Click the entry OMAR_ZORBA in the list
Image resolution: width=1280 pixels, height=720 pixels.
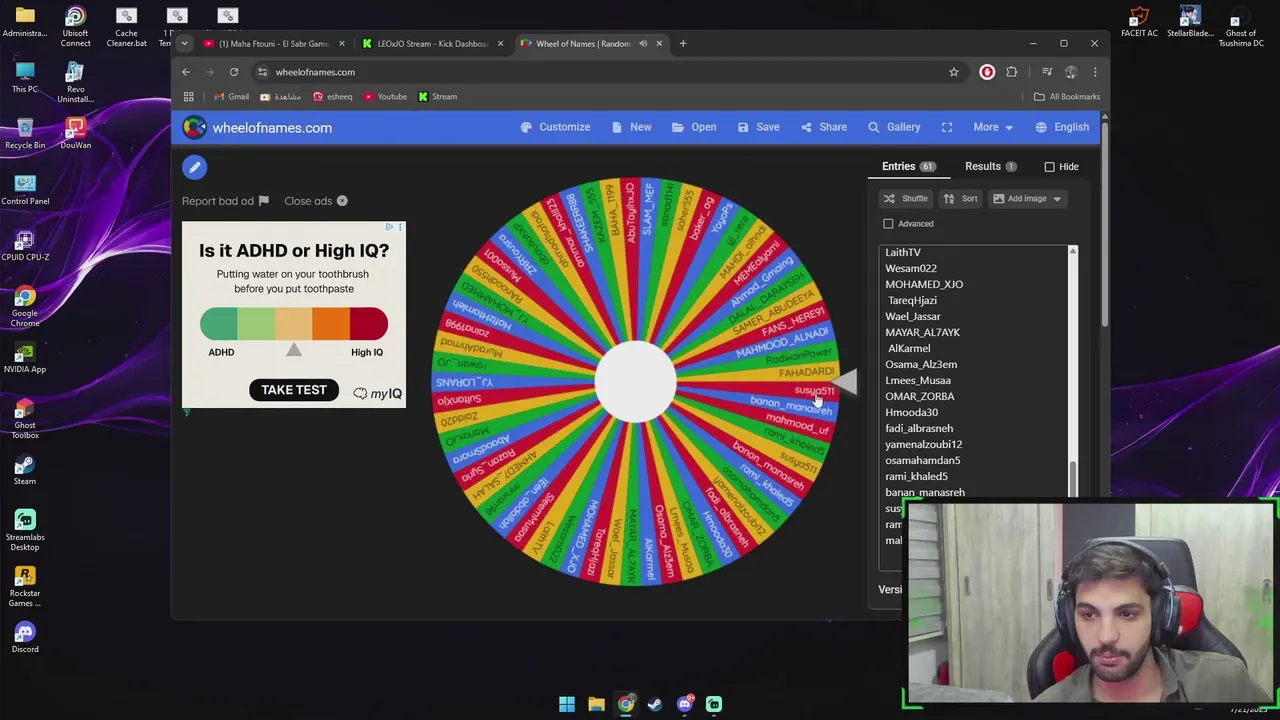pos(920,396)
